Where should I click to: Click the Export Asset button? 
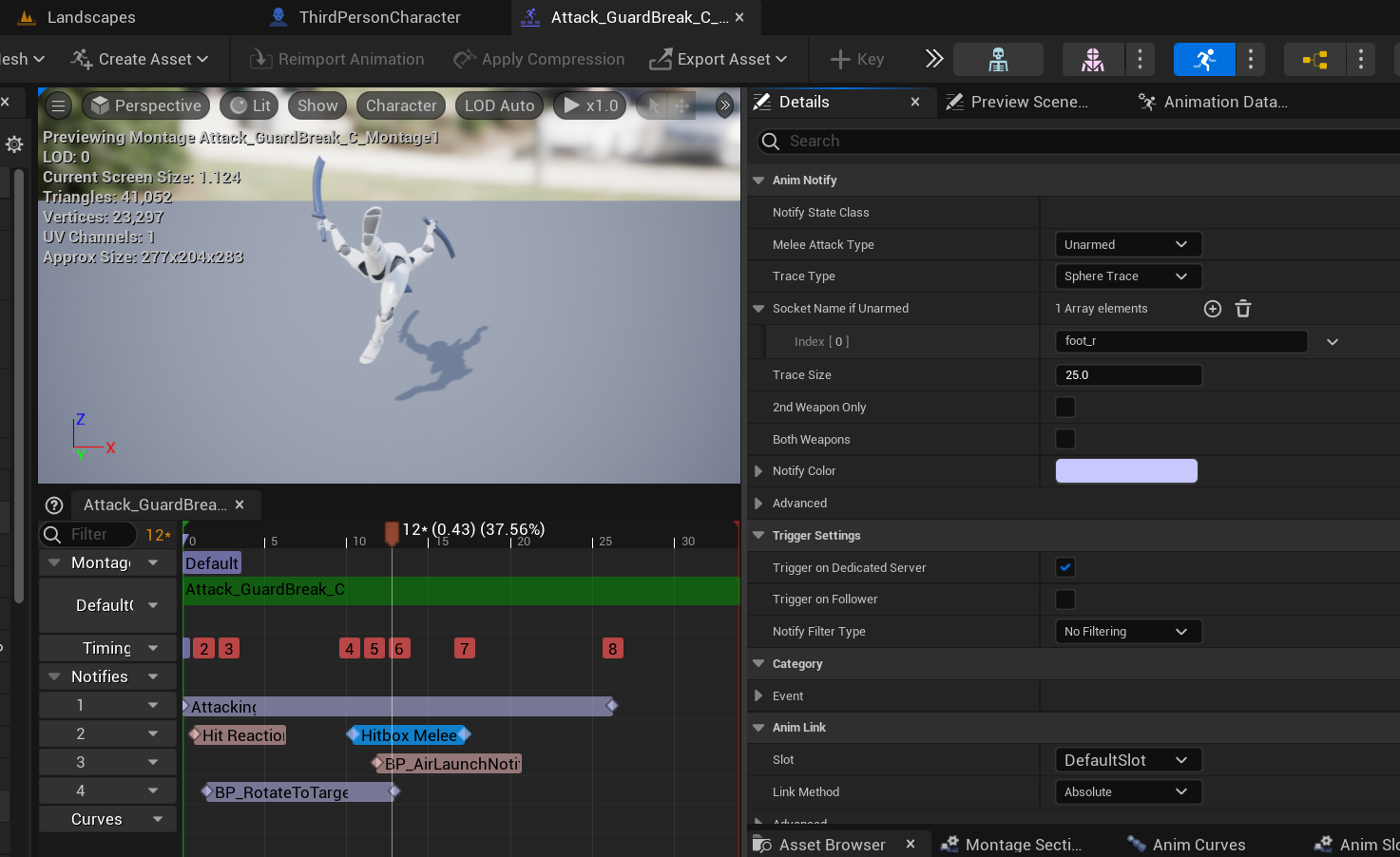pyautogui.click(x=719, y=58)
